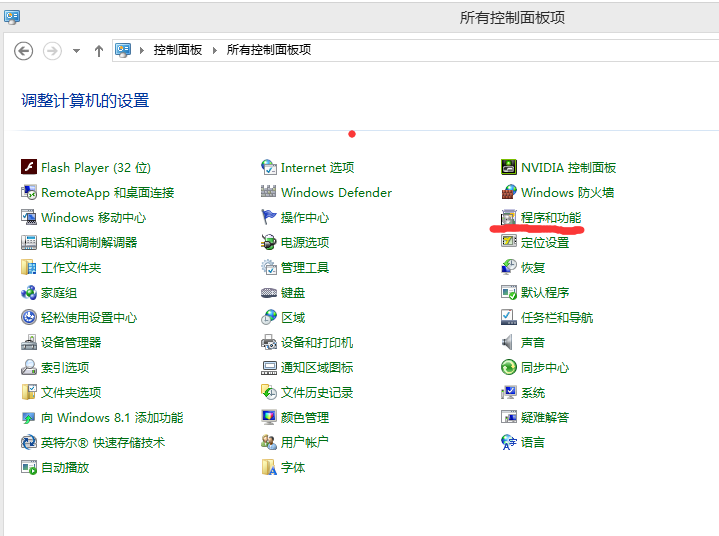Screen dimensions: 719x536
Task: Click the control panel icon in the address bar
Action: (123, 50)
